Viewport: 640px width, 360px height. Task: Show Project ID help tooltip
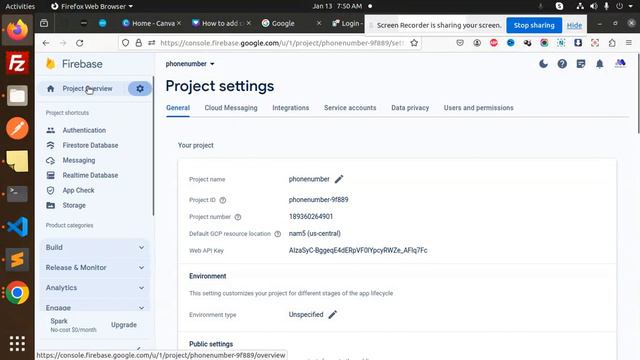click(x=223, y=200)
